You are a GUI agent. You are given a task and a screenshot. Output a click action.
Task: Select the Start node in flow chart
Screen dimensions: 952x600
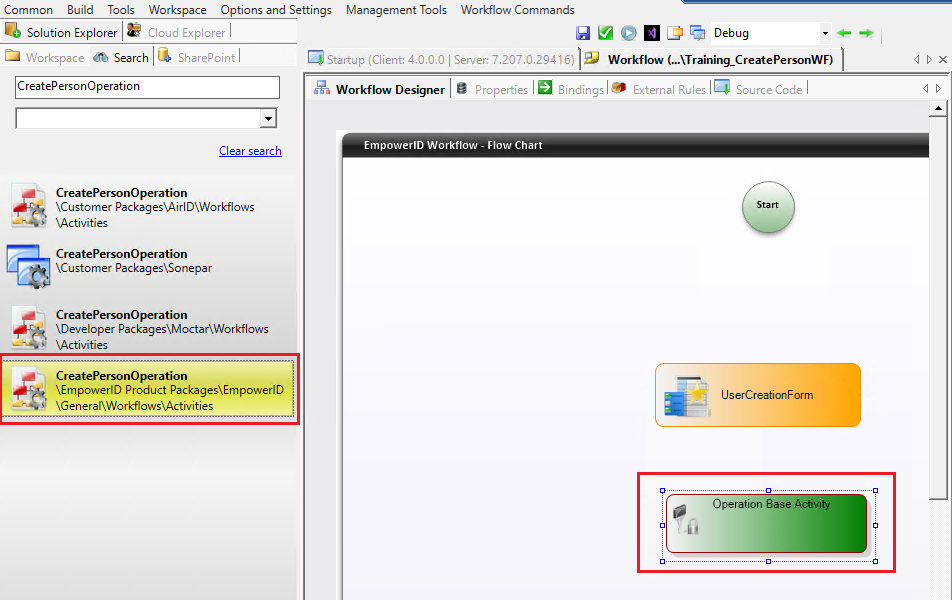[768, 206]
